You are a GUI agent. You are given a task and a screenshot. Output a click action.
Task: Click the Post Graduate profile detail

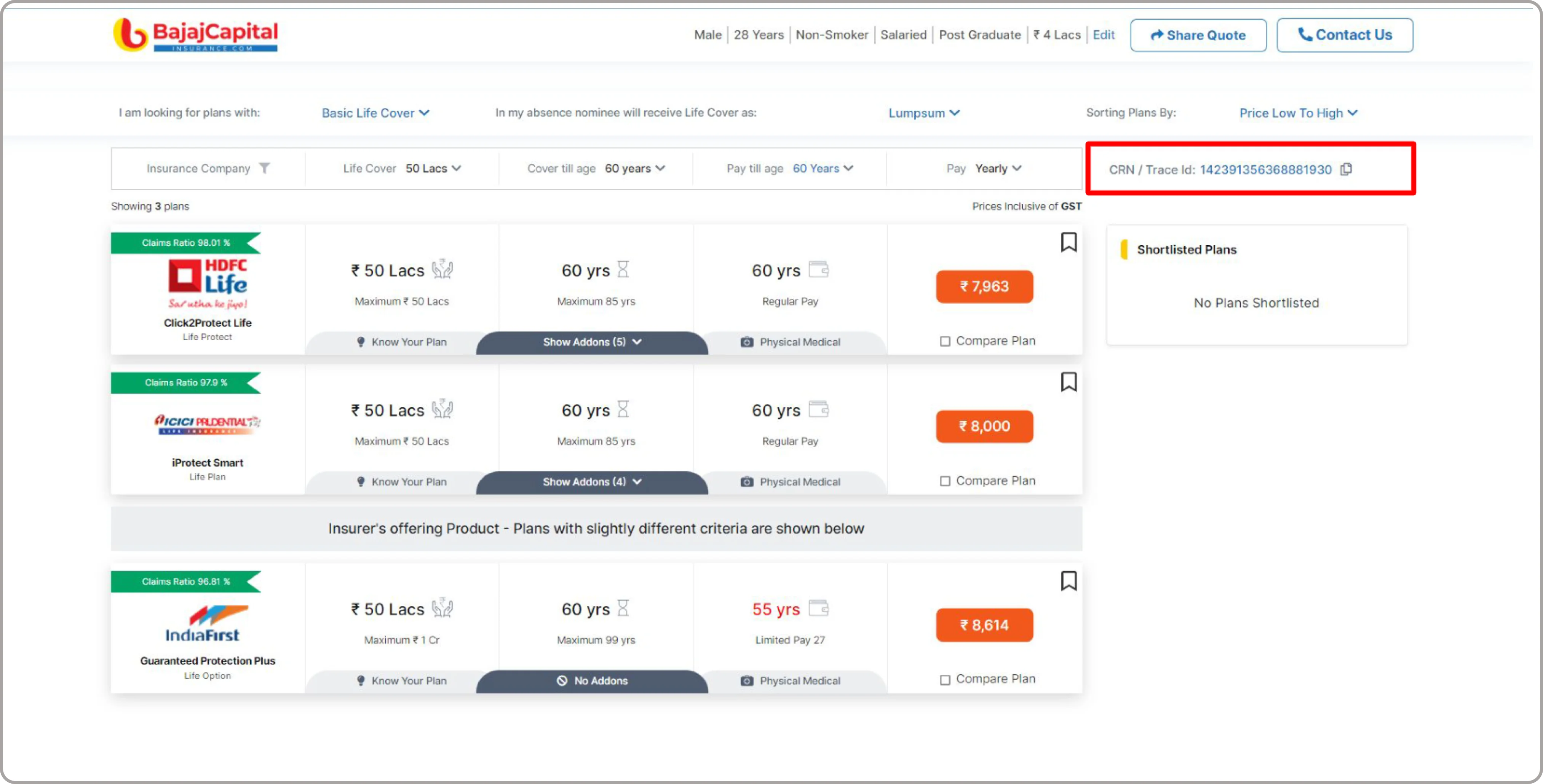979,35
